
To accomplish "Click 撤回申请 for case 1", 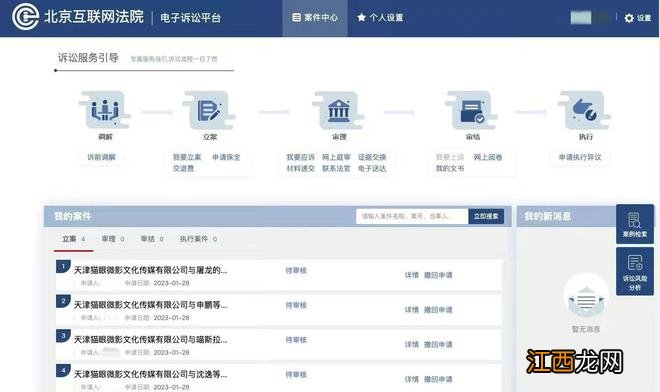I will [438, 275].
